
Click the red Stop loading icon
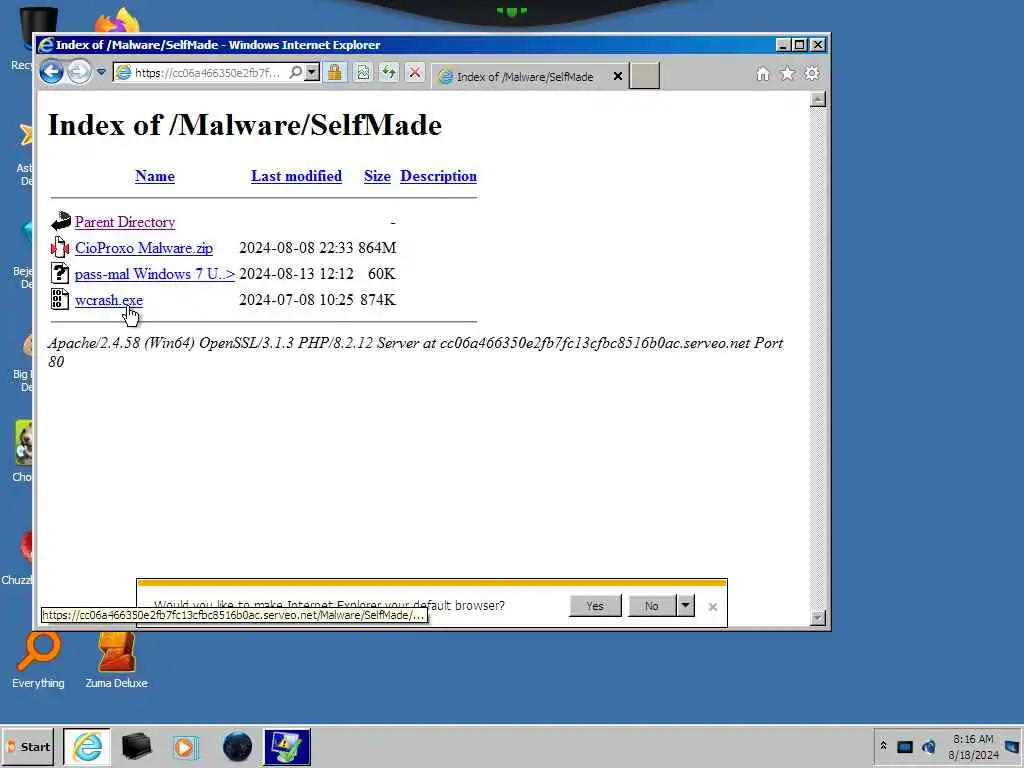(415, 72)
